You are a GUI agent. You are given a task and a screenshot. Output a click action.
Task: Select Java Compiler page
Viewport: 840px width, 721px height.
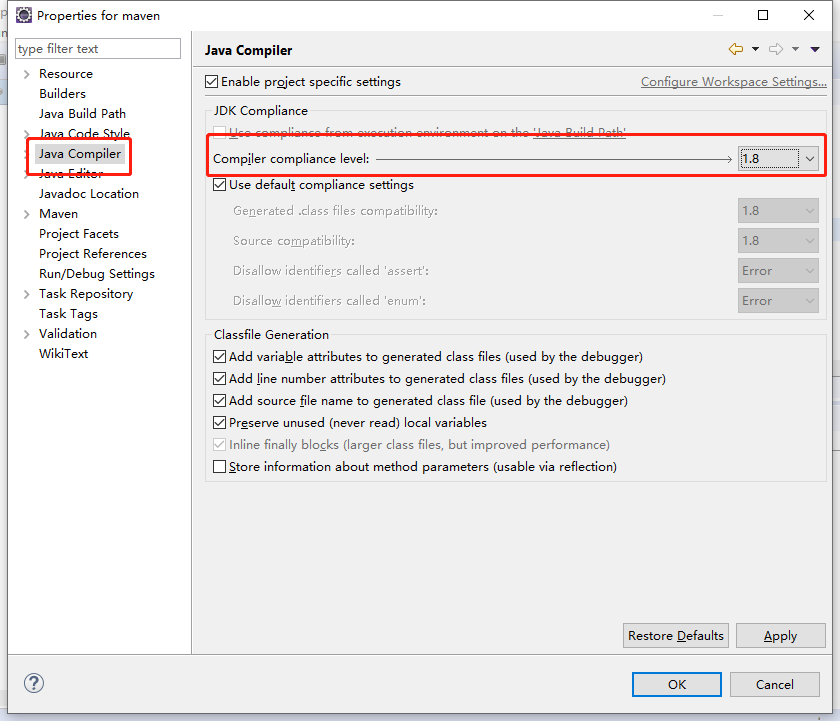coord(80,154)
